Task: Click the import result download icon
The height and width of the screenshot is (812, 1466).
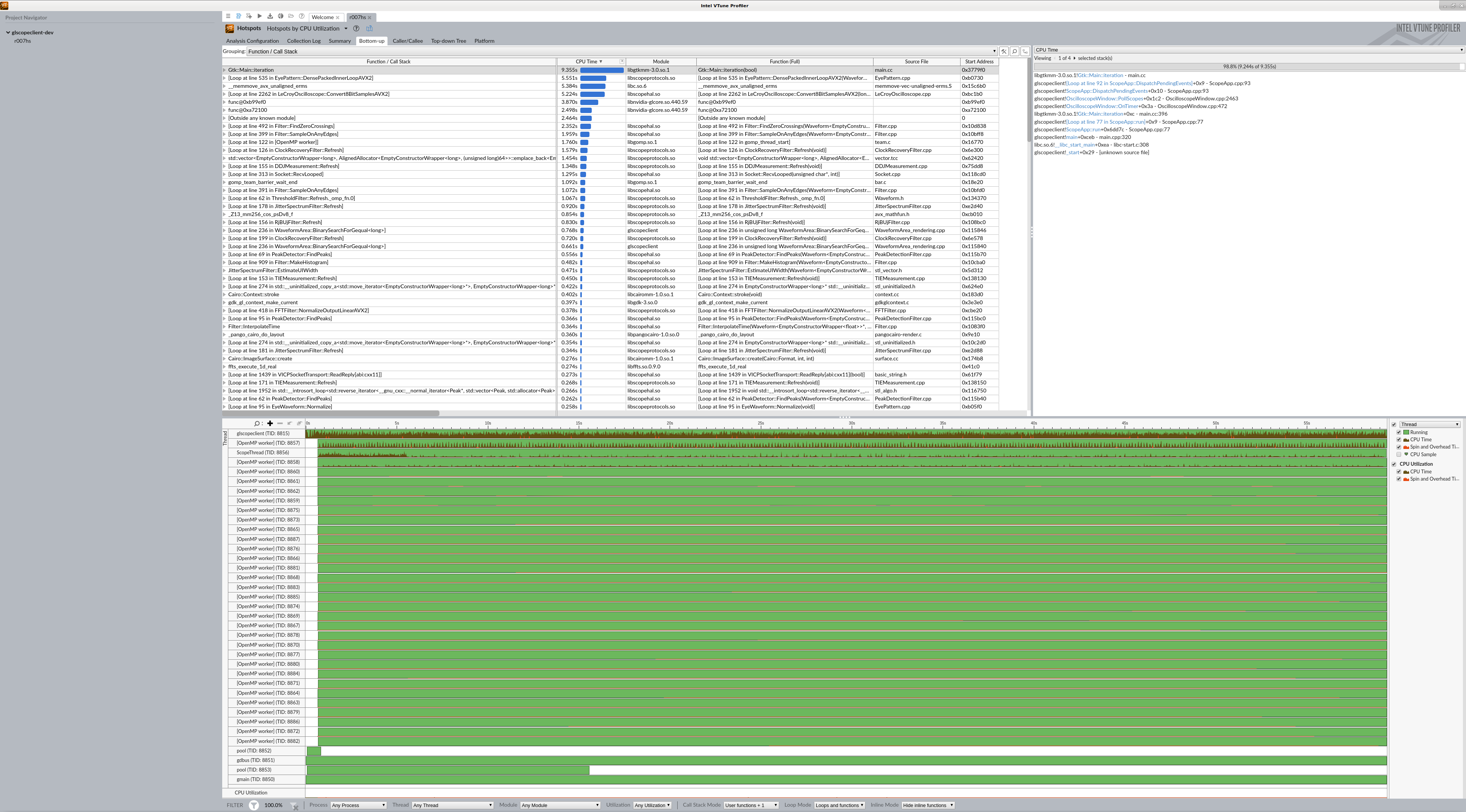Action: pyautogui.click(x=270, y=16)
